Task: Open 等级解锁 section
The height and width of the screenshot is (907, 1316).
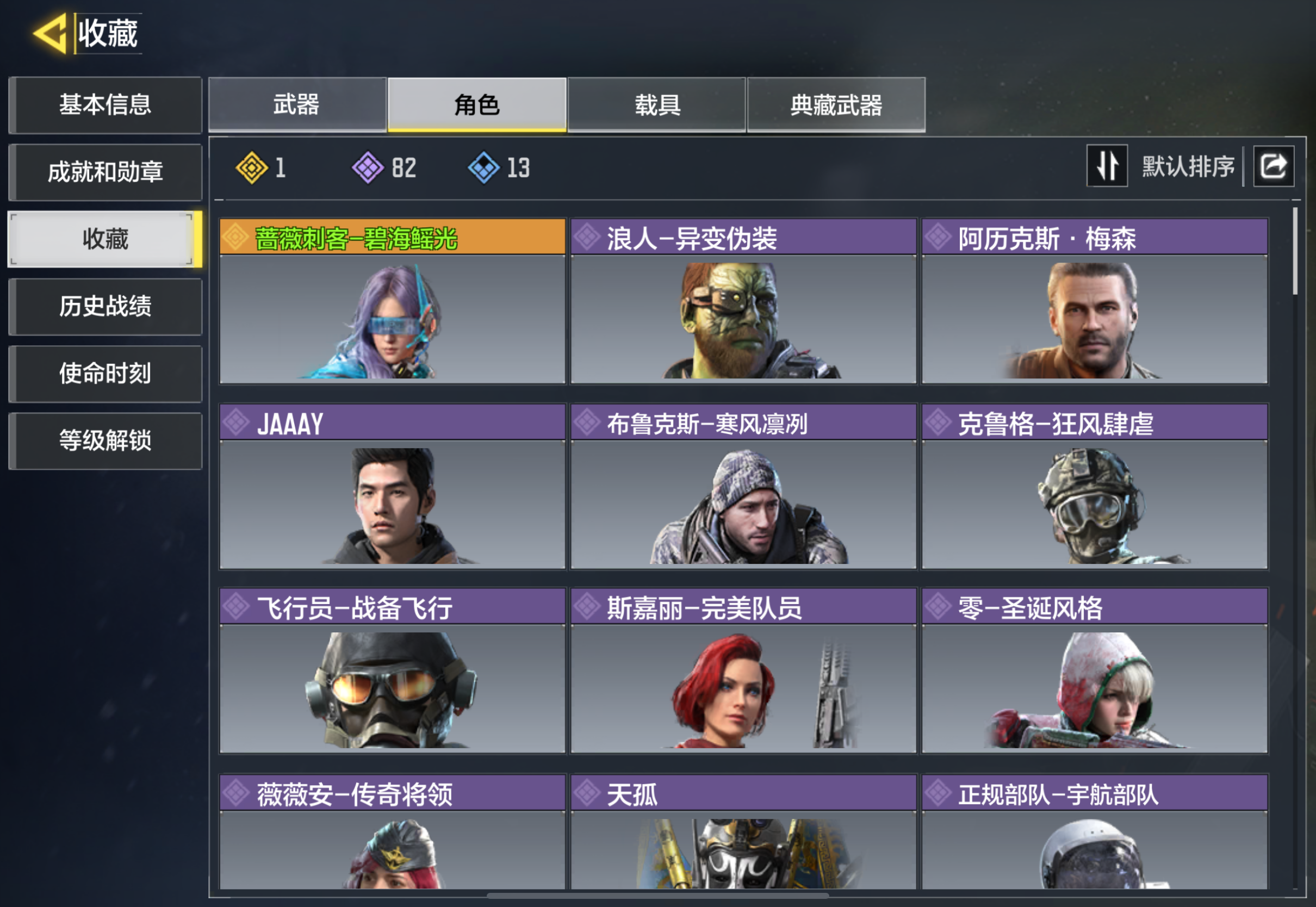Action: pyautogui.click(x=105, y=440)
